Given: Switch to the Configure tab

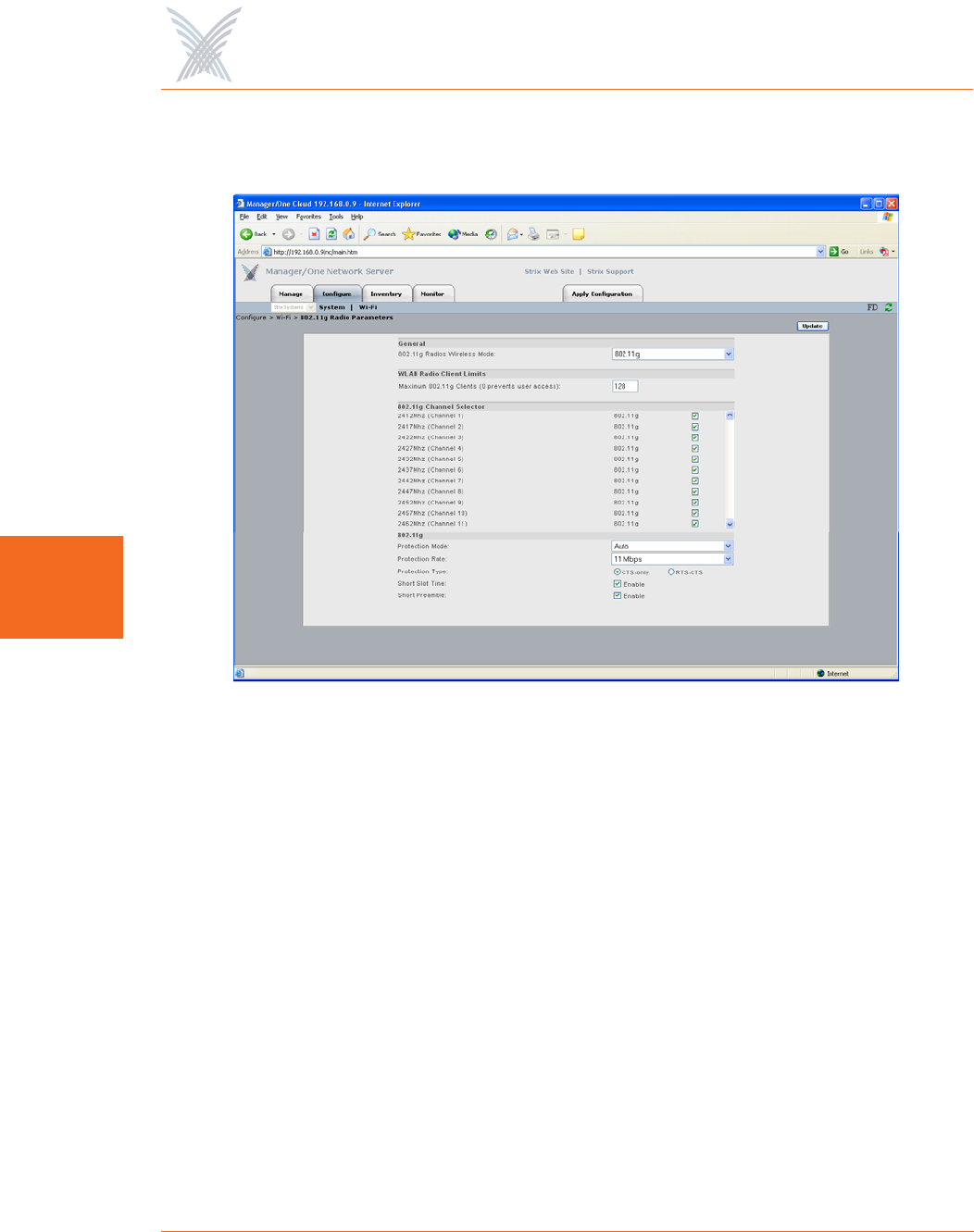Looking at the screenshot, I should pos(337,294).
